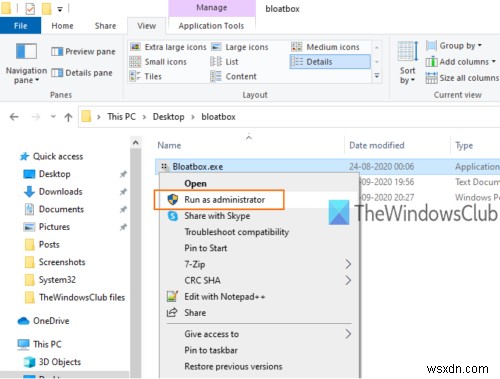The width and height of the screenshot is (500, 379).
Task: Expand the CRC SHA submenu arrow
Action: click(348, 280)
